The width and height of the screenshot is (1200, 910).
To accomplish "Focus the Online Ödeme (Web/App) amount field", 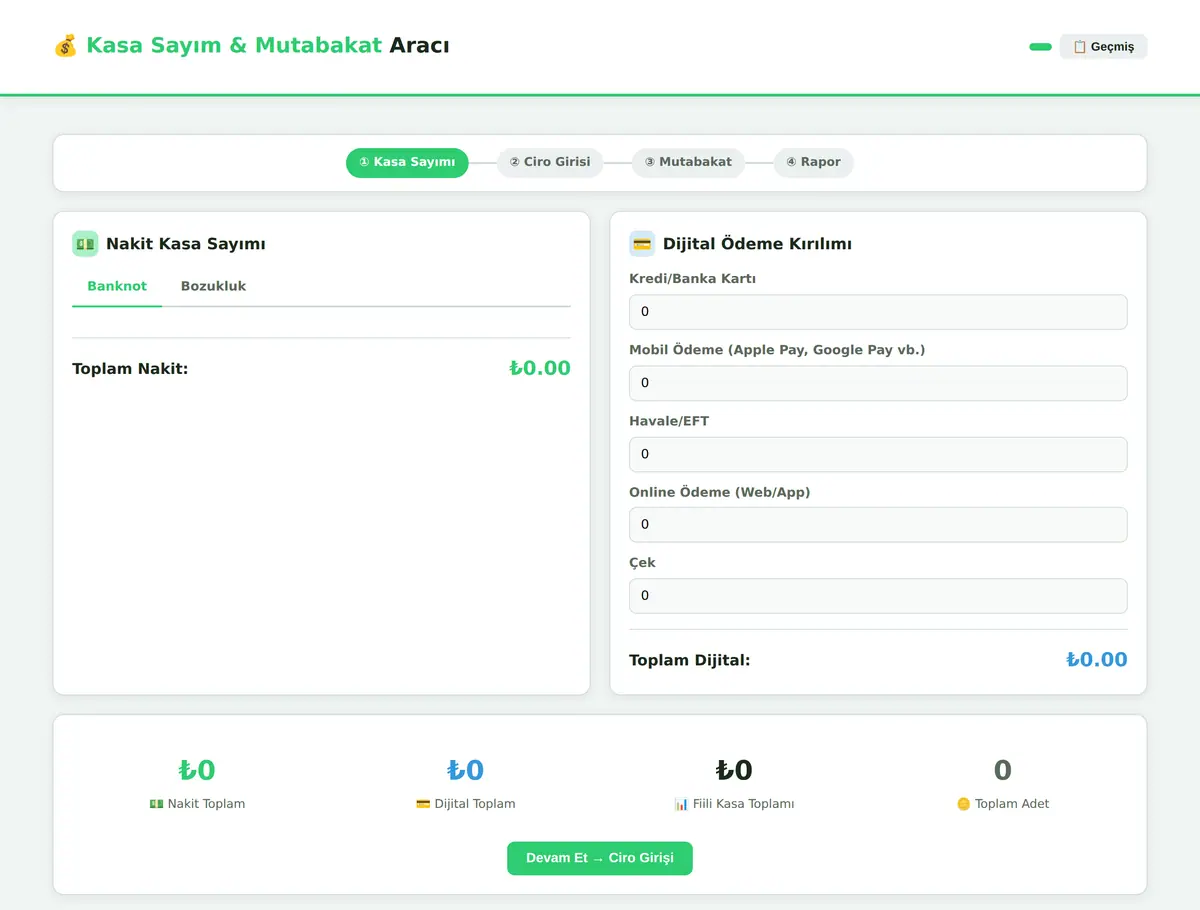I will point(878,524).
